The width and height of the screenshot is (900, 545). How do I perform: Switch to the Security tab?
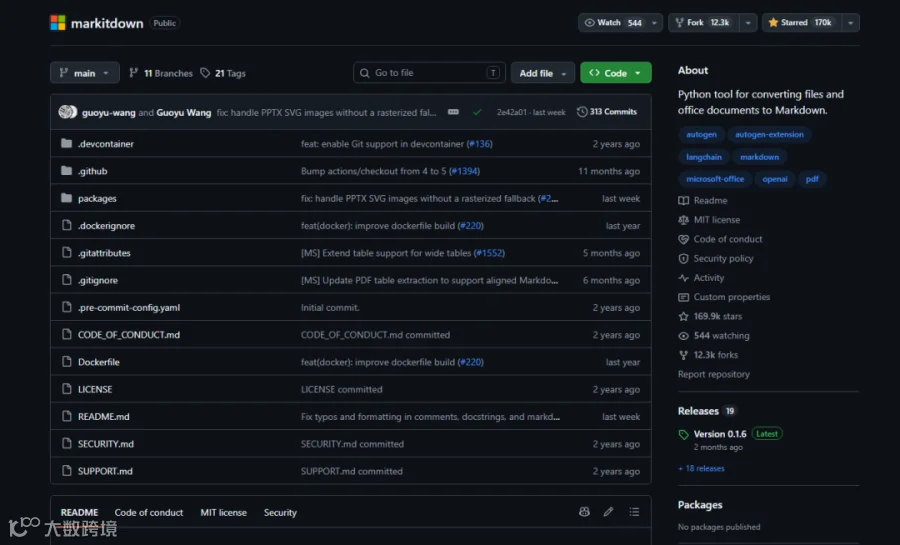[280, 512]
